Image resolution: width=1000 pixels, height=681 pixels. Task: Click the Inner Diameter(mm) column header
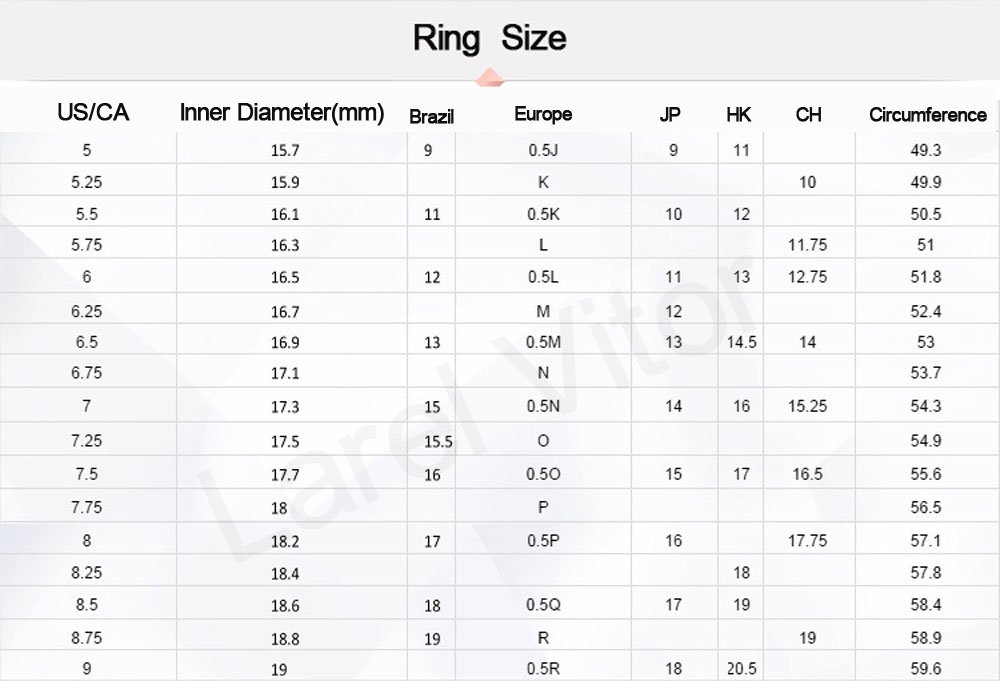pos(282,112)
